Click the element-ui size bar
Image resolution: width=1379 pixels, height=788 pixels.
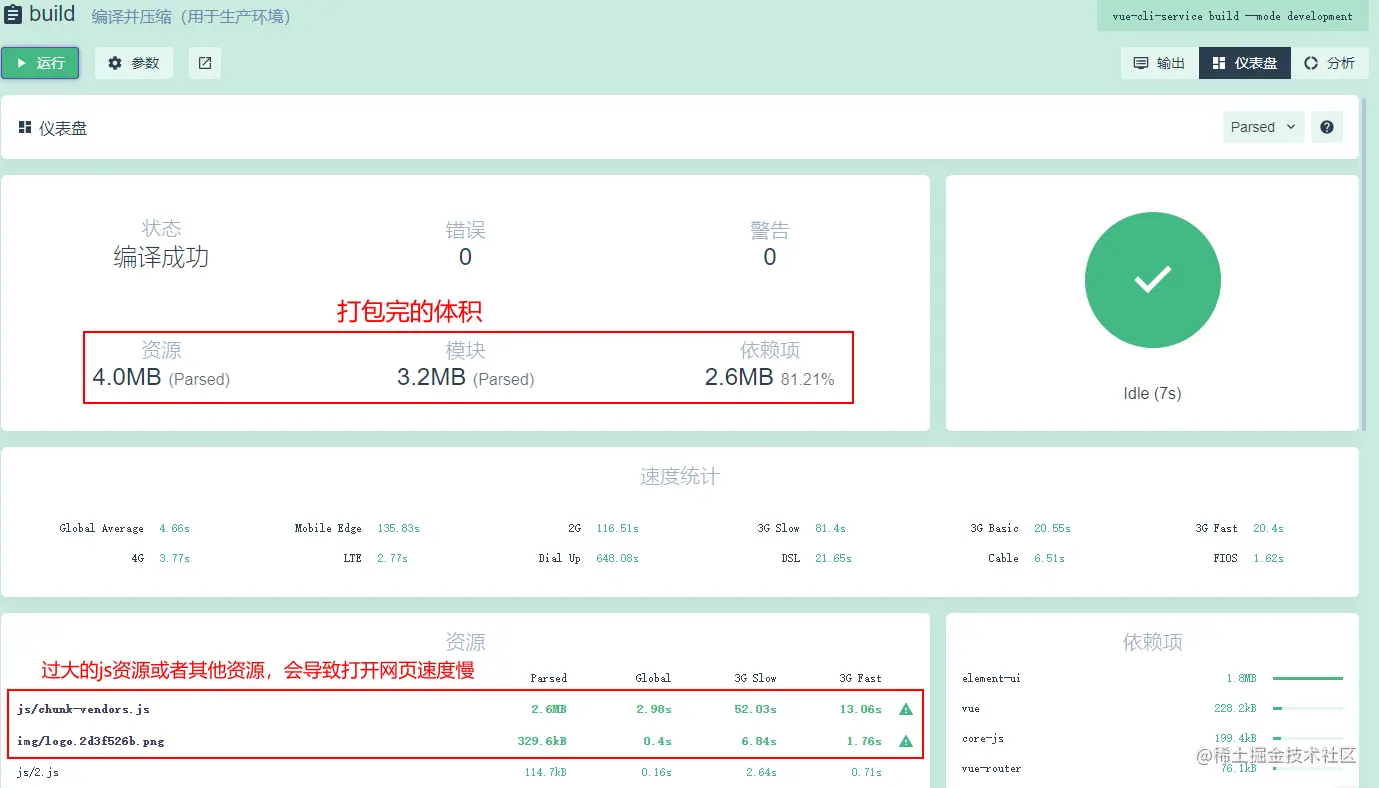click(1308, 678)
